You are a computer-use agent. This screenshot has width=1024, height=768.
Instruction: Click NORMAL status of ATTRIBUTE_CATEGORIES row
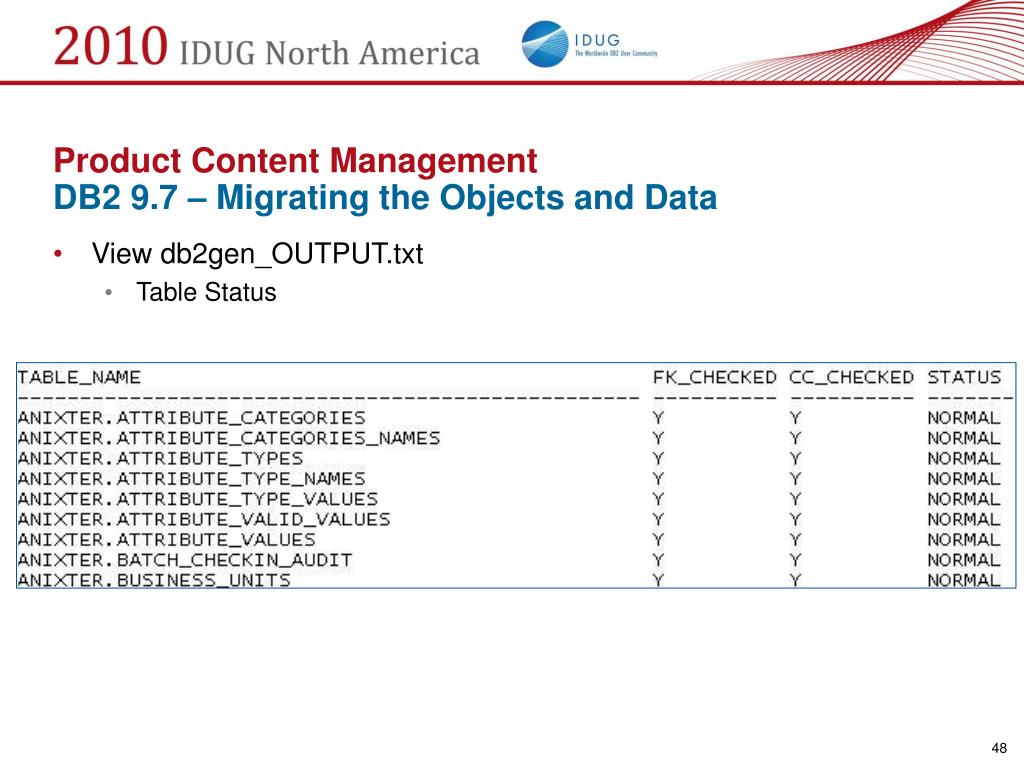964,418
